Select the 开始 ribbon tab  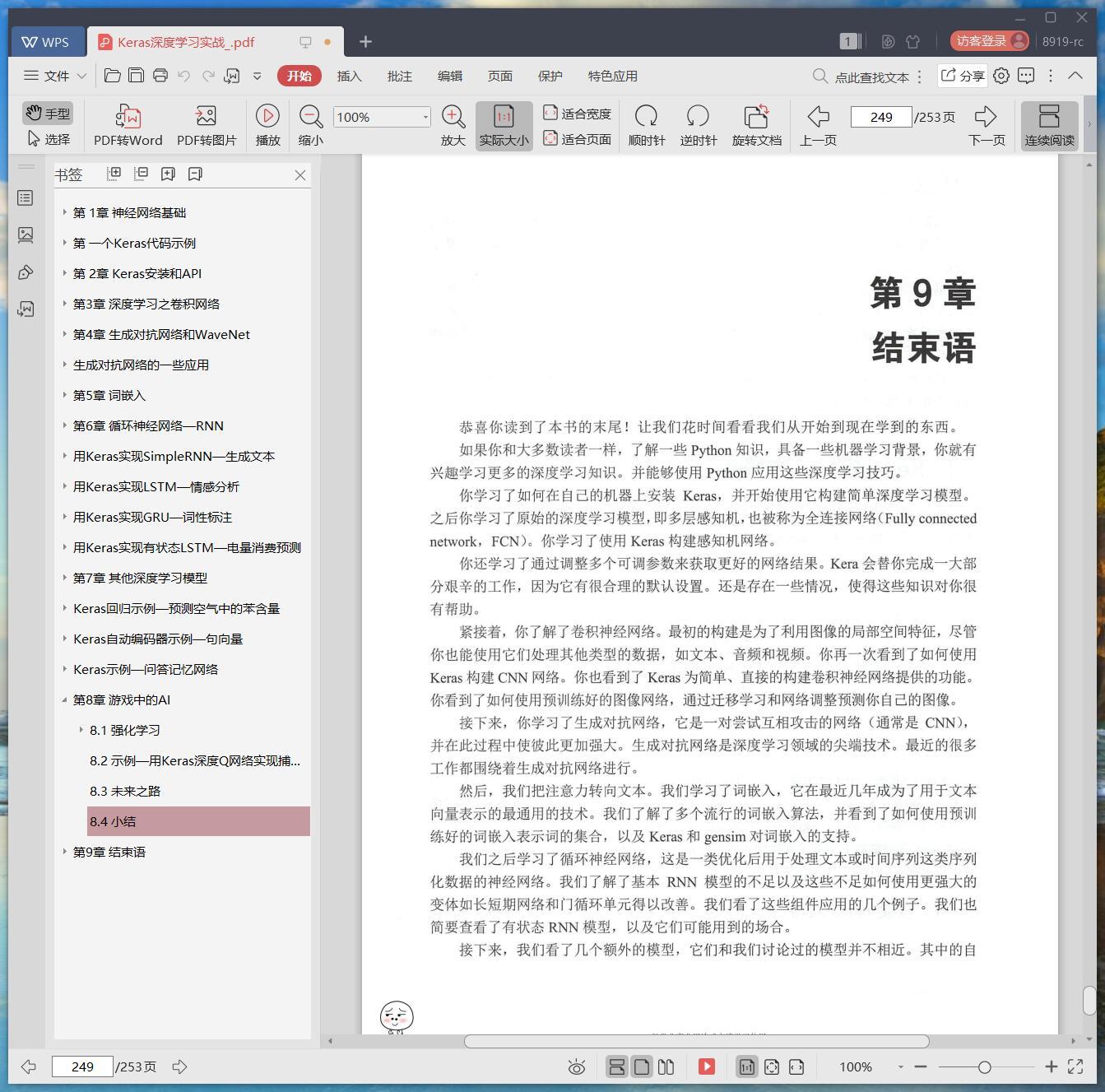299,76
